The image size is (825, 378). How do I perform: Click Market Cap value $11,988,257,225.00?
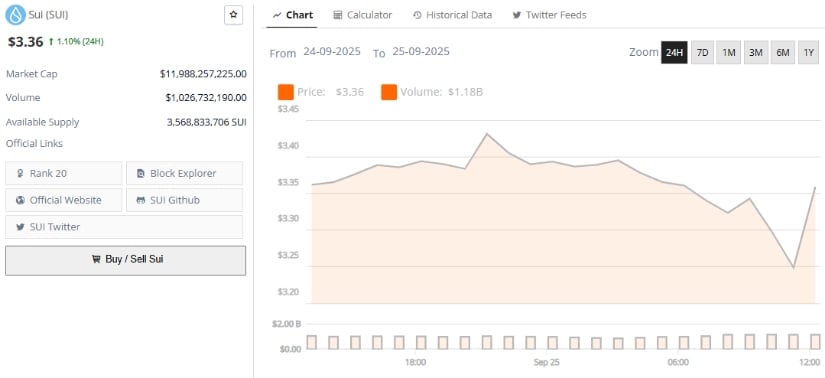click(203, 74)
